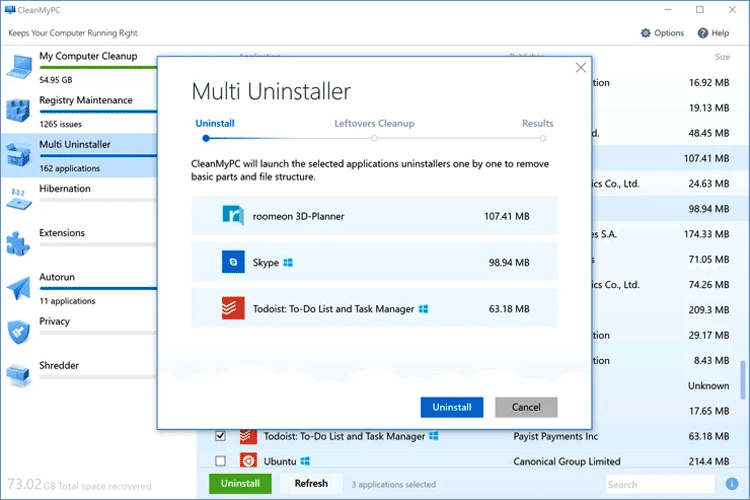Open the Autorun paper plane icon
Image resolution: width=750 pixels, height=500 pixels.
[18, 288]
